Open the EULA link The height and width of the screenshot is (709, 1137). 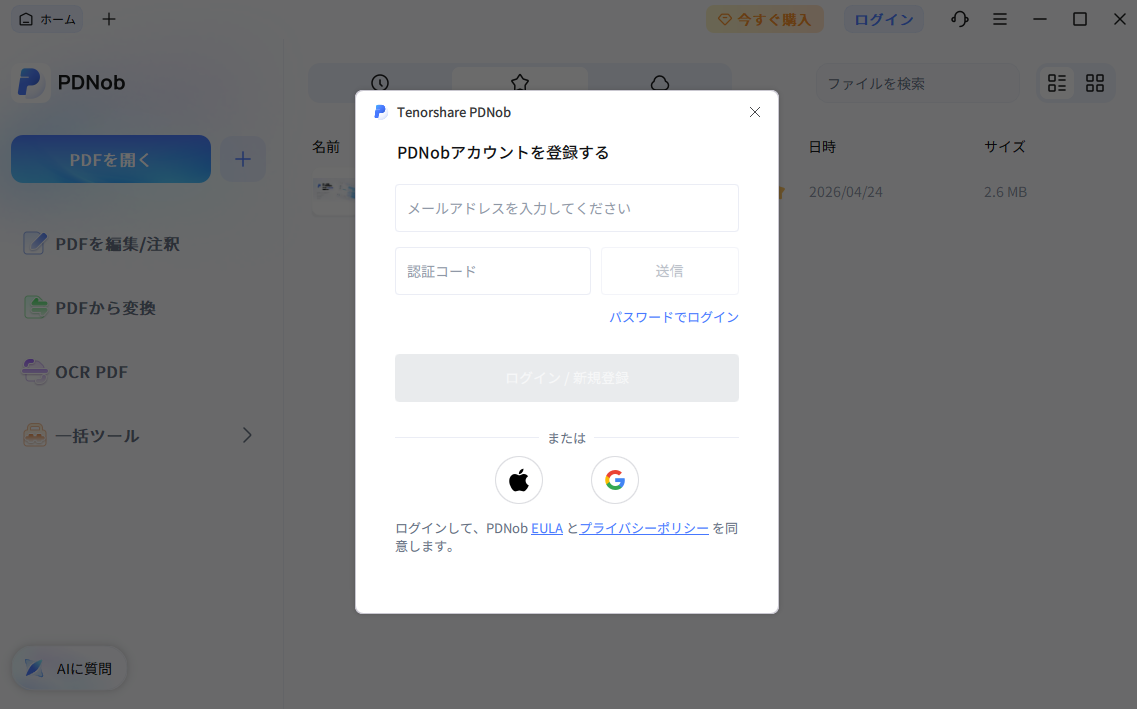tap(547, 528)
